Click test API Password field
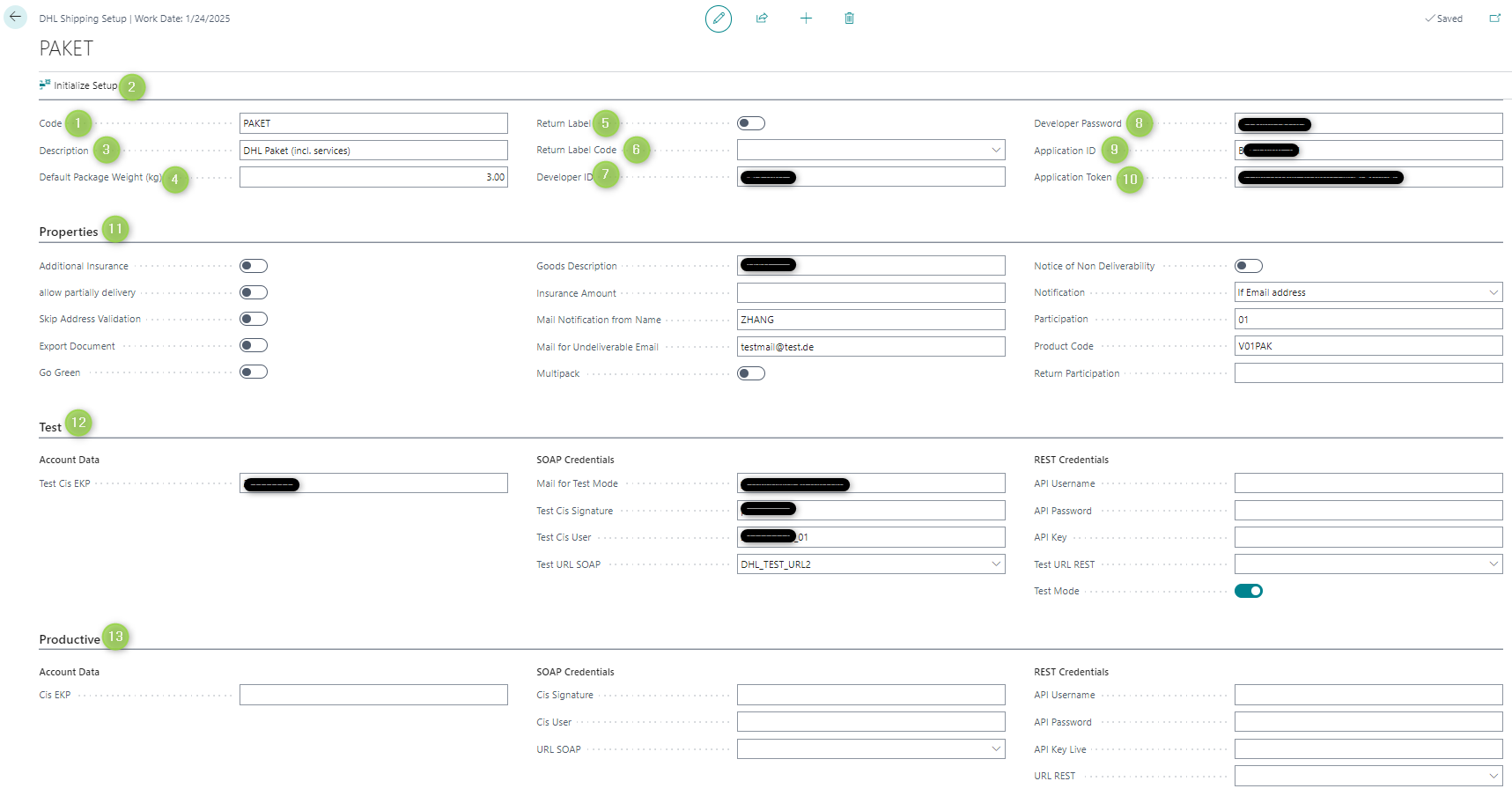 pyautogui.click(x=1368, y=511)
